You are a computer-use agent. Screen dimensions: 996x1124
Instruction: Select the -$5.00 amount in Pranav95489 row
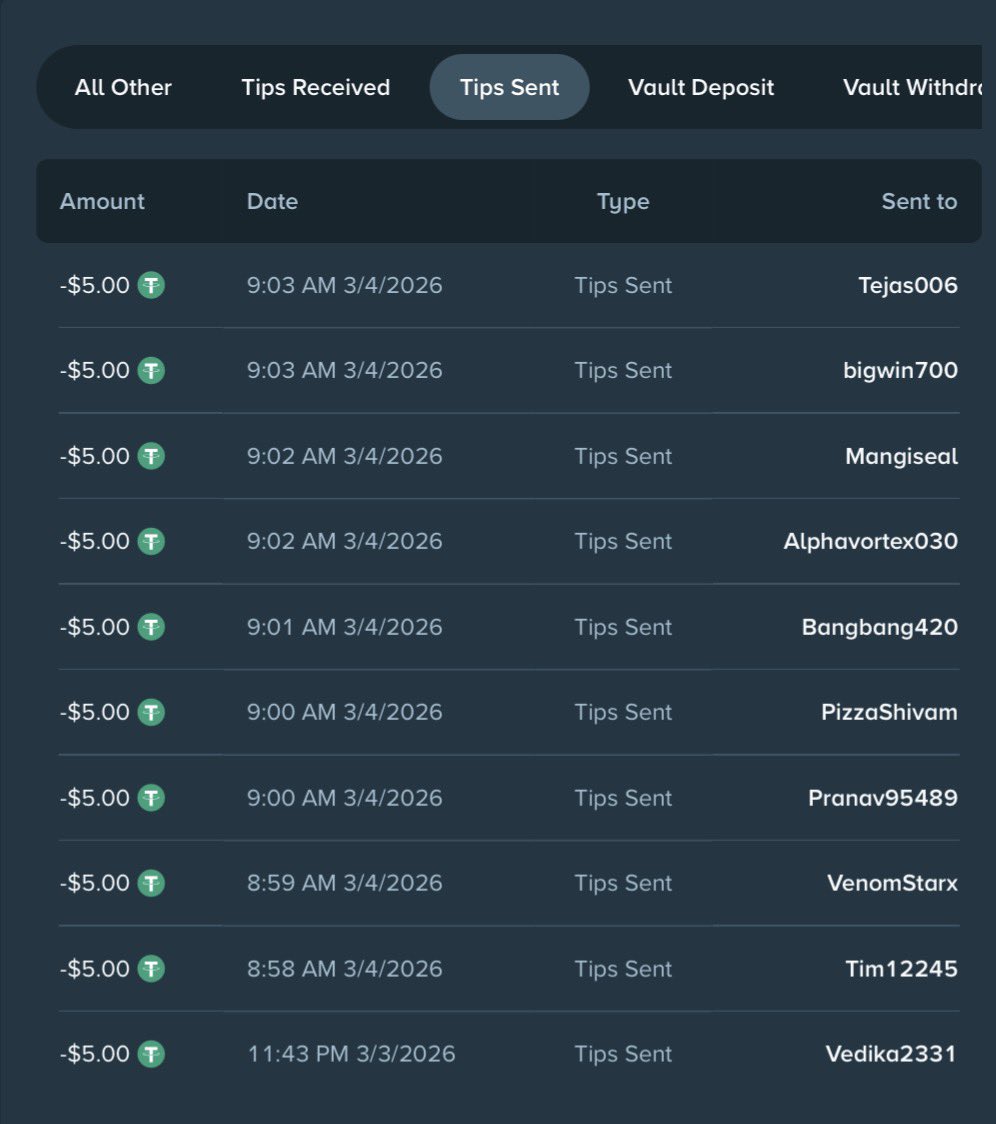[x=95, y=798]
